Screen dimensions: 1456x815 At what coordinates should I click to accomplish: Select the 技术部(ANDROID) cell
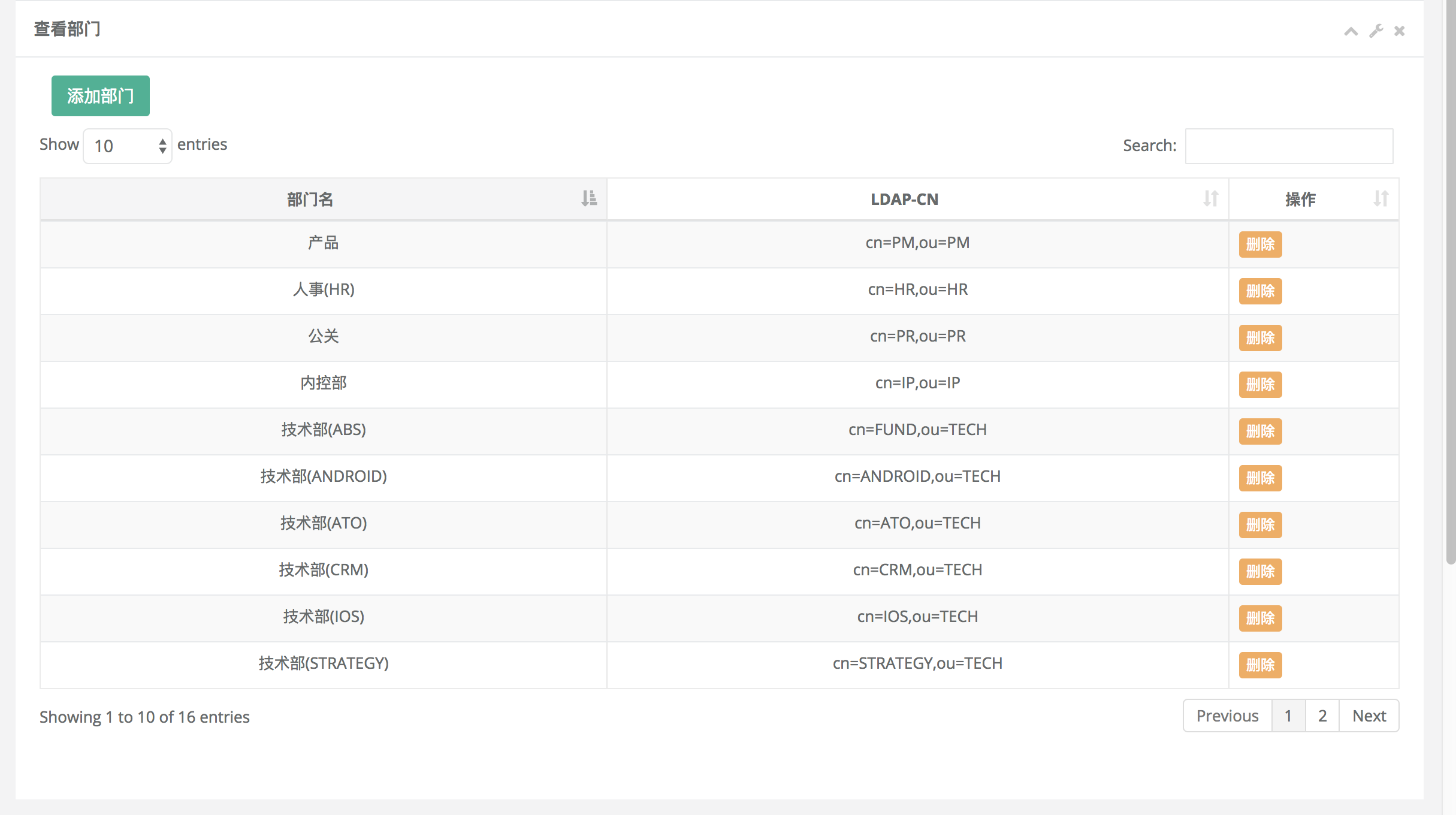pyautogui.click(x=324, y=477)
